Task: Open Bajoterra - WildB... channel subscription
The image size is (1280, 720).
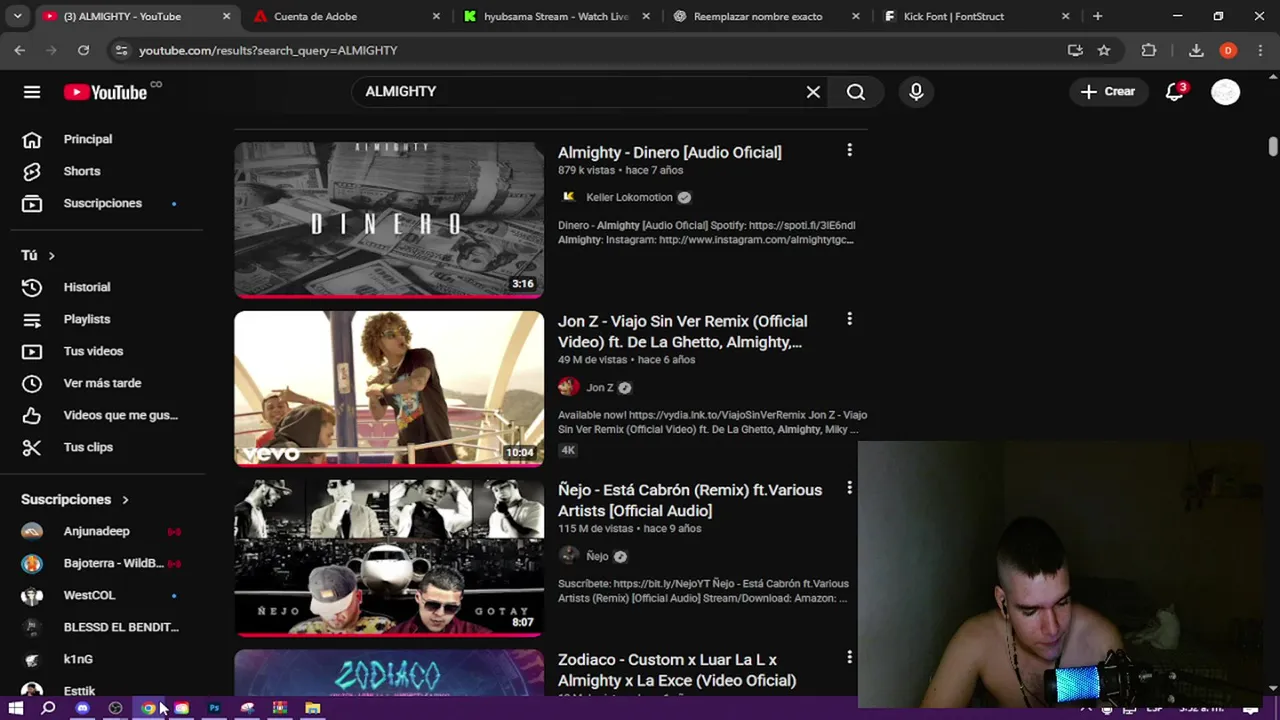Action: pos(114,563)
